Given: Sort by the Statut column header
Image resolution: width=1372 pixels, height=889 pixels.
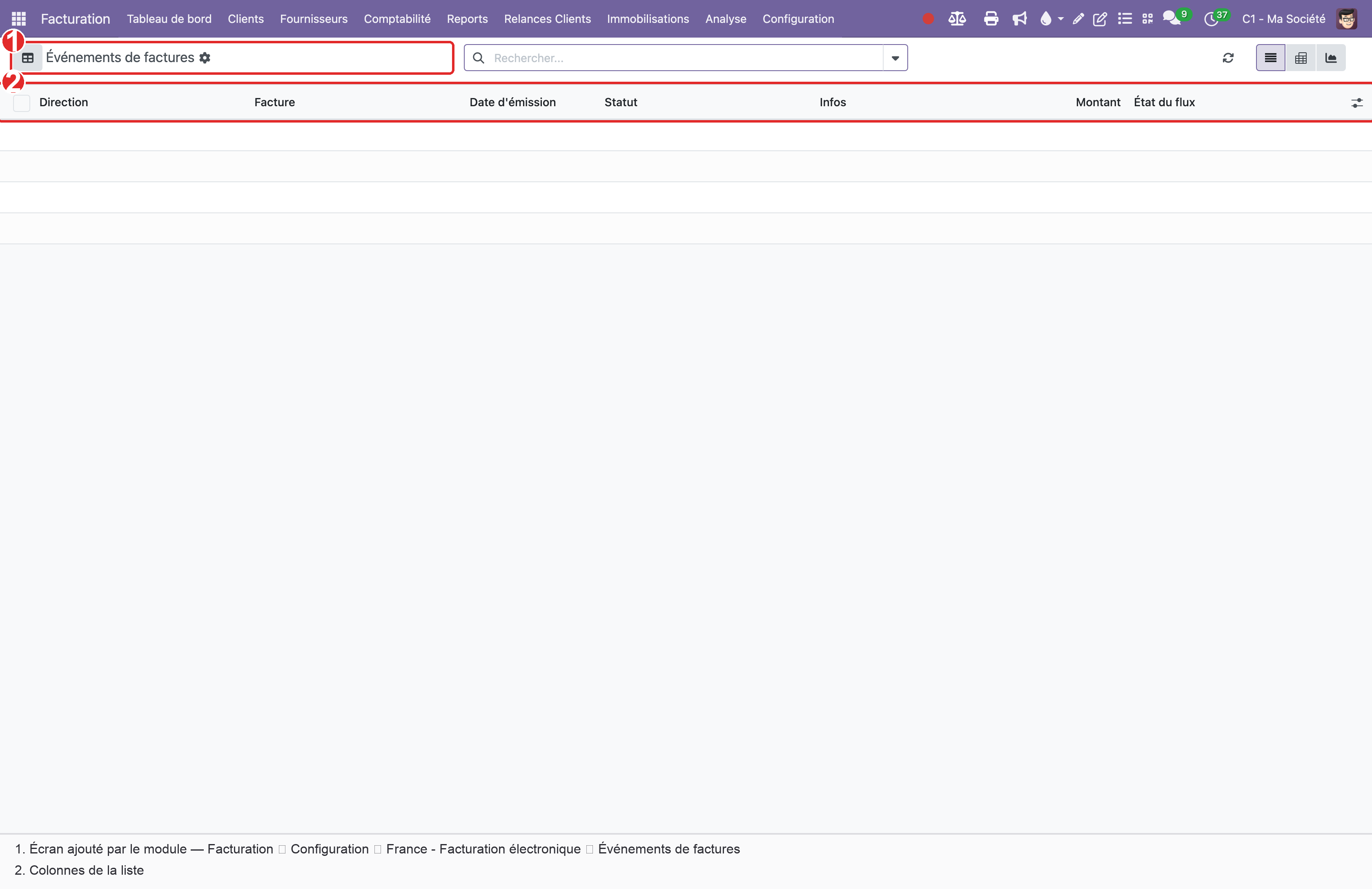Looking at the screenshot, I should pos(620,103).
